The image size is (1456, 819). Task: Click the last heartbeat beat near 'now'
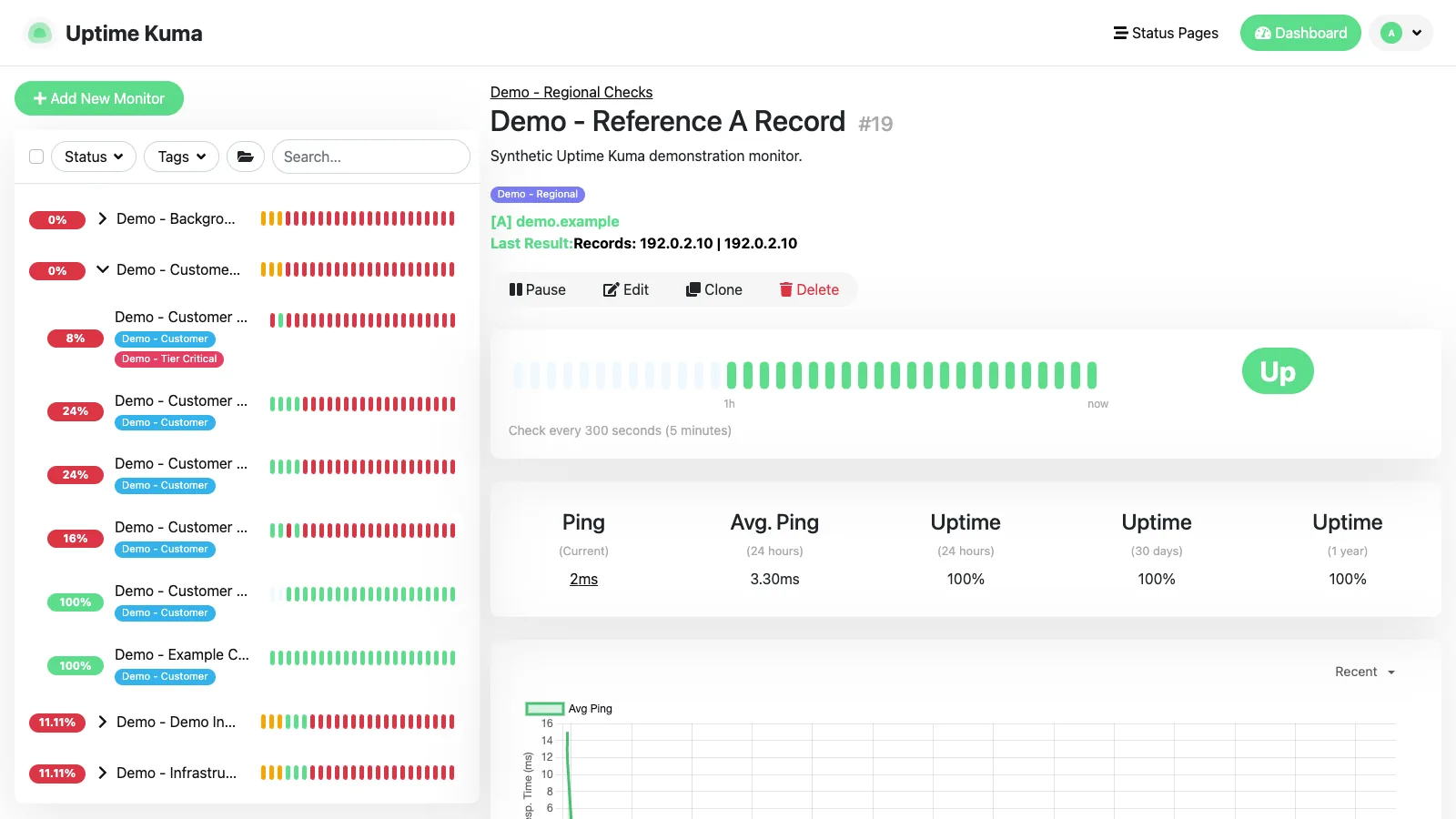coord(1092,375)
